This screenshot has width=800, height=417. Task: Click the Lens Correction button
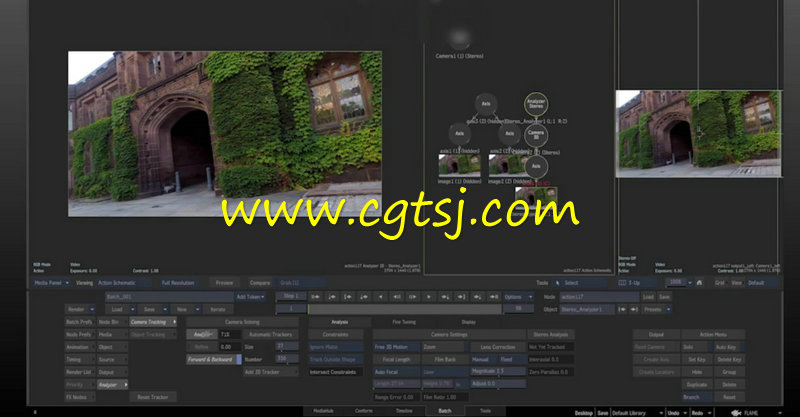click(497, 347)
